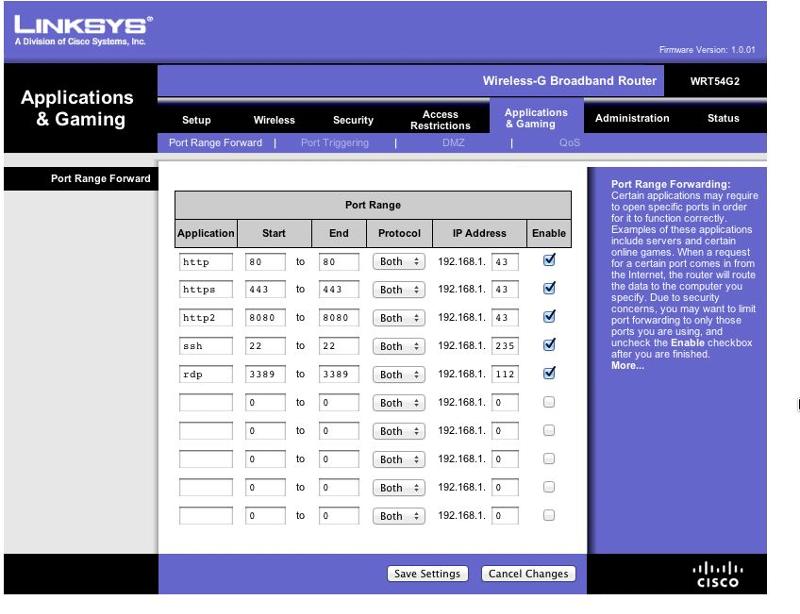Click the Port Range Forward sidebar label
This screenshot has height=614, width=800.
click(101, 179)
